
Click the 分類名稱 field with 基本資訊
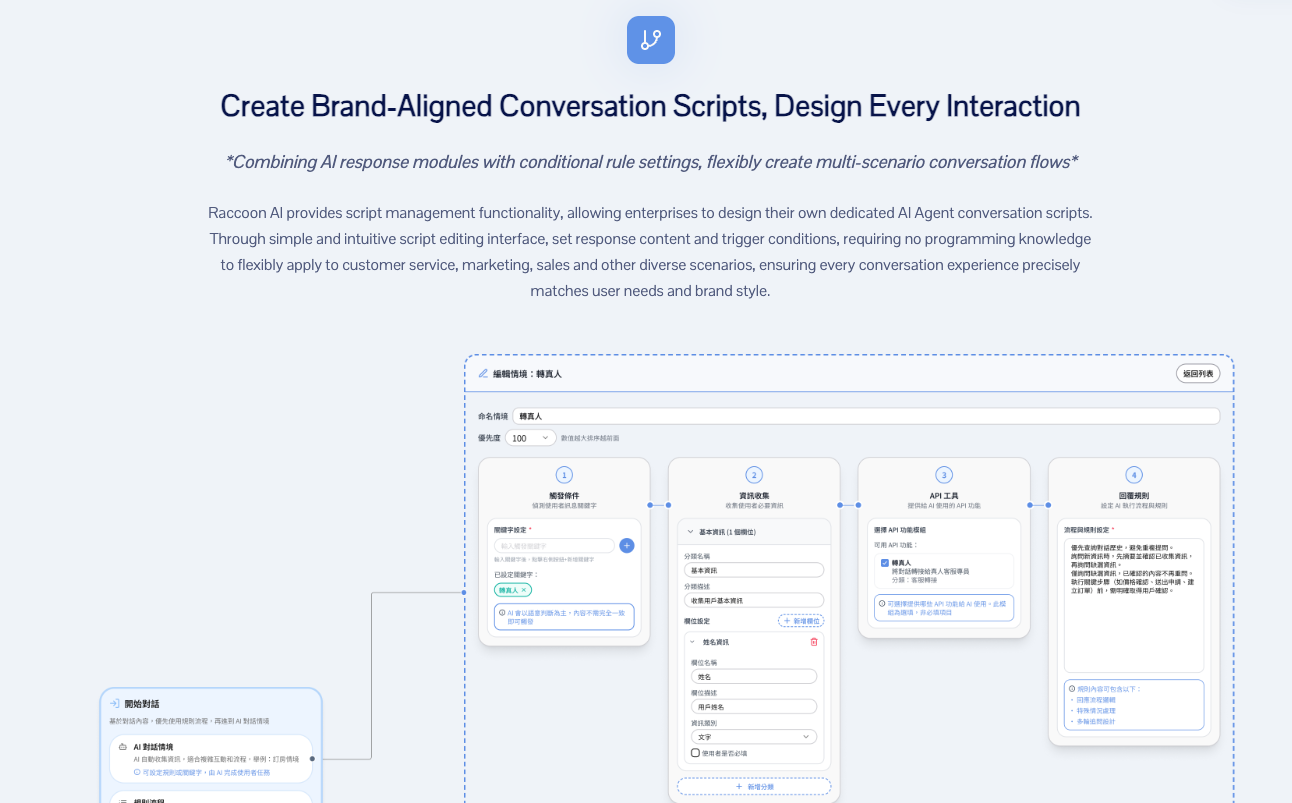(x=754, y=569)
